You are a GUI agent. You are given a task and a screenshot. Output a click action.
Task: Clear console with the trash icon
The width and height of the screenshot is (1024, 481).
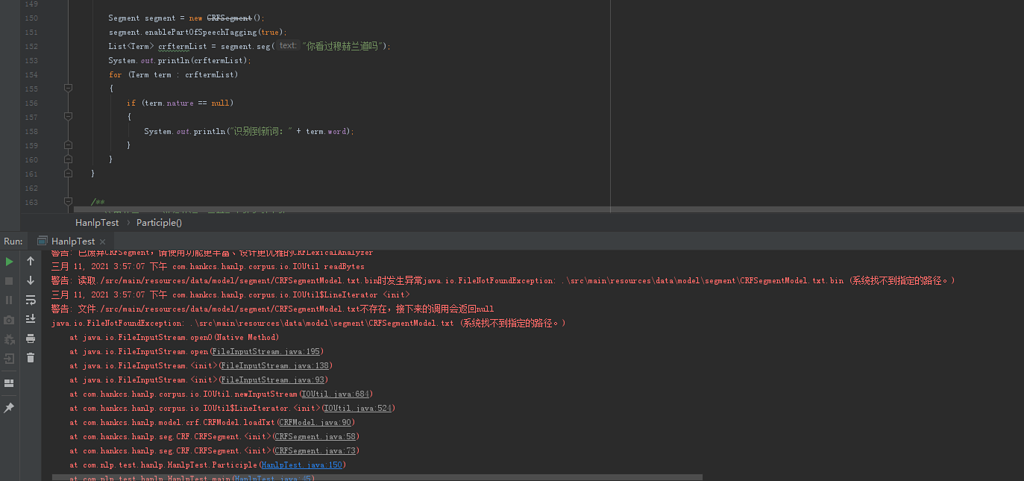[30, 357]
